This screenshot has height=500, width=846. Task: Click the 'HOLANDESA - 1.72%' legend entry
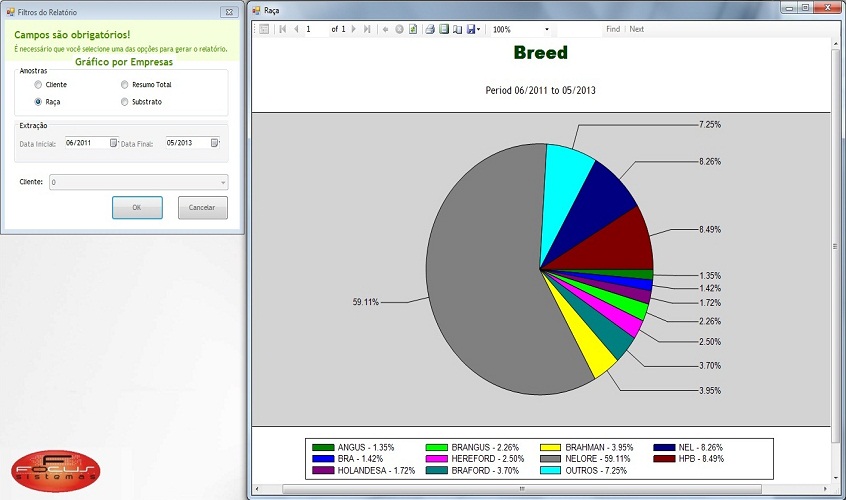pos(376,470)
